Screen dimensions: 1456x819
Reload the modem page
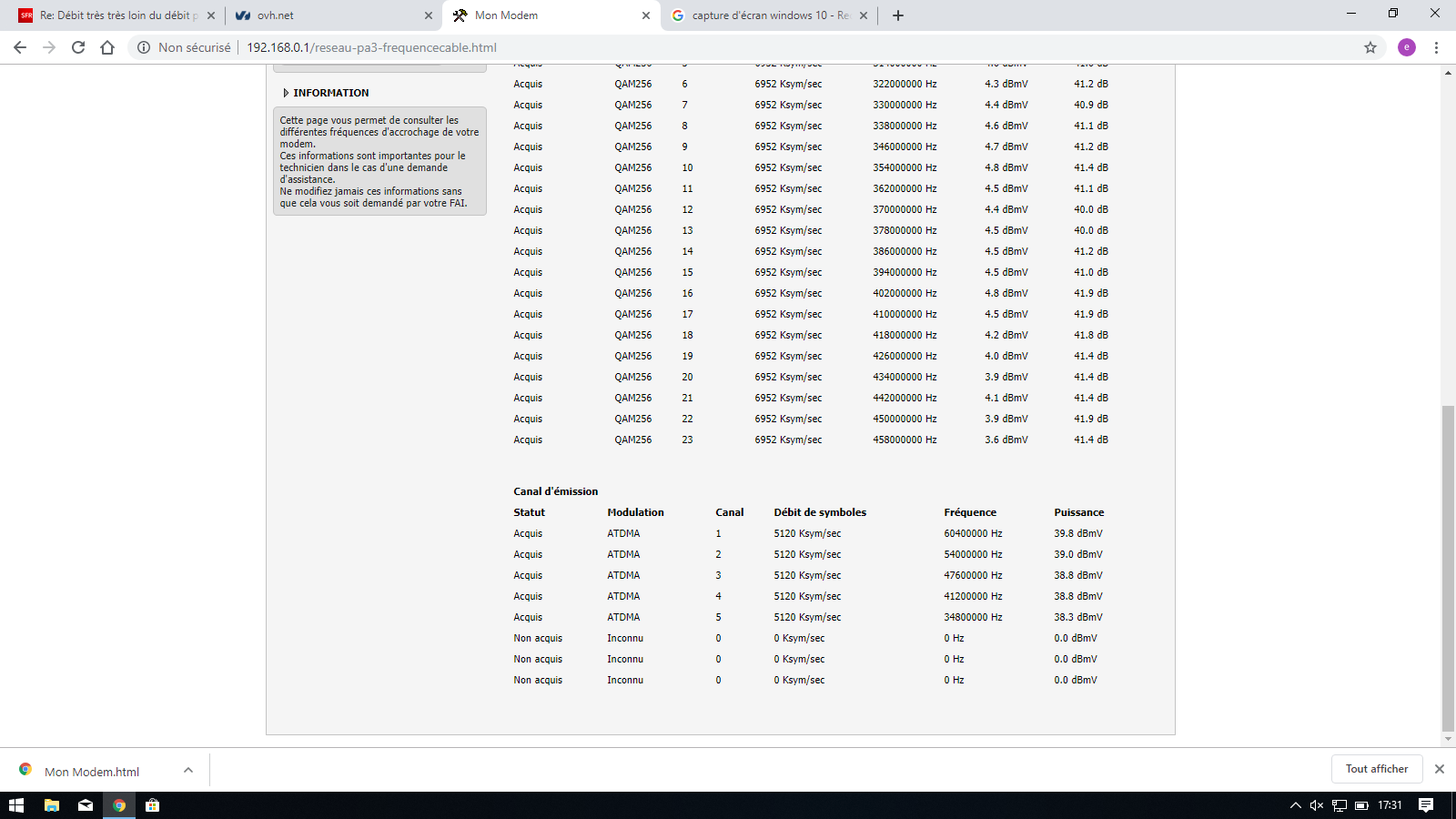(78, 47)
